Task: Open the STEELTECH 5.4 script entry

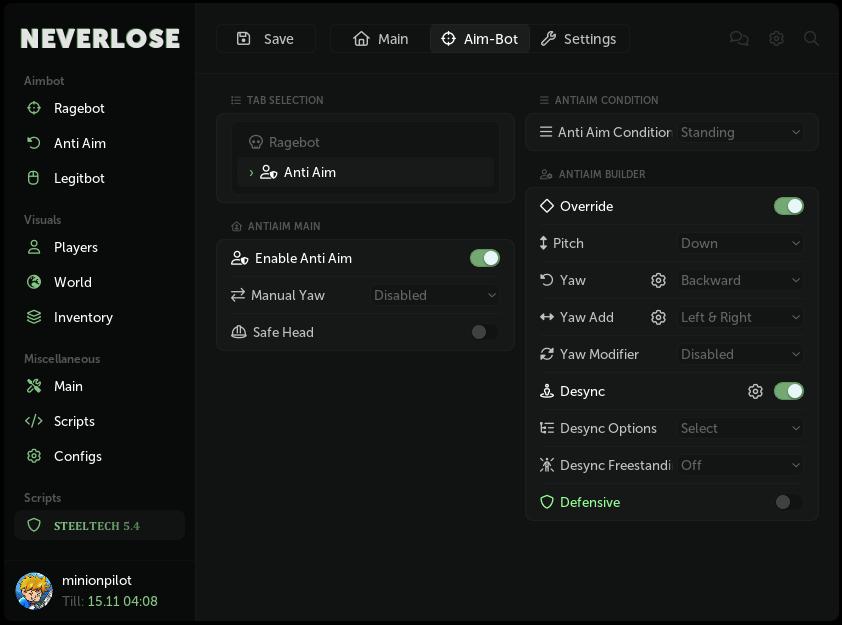Action: (99, 524)
